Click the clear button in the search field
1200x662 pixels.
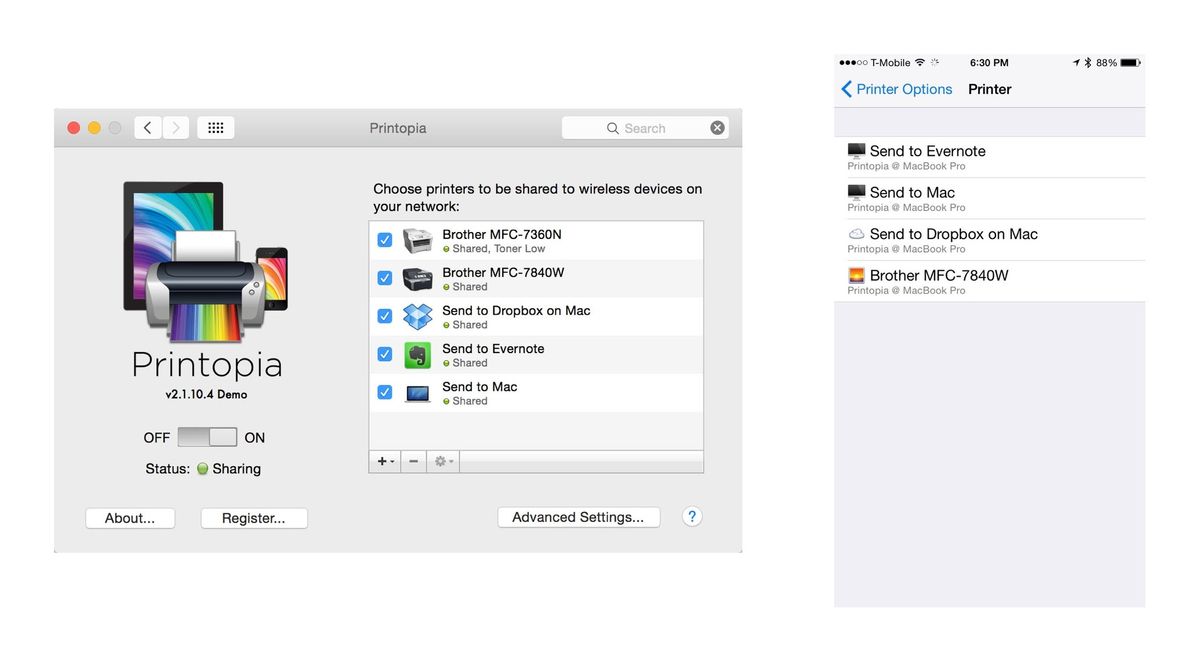click(717, 127)
